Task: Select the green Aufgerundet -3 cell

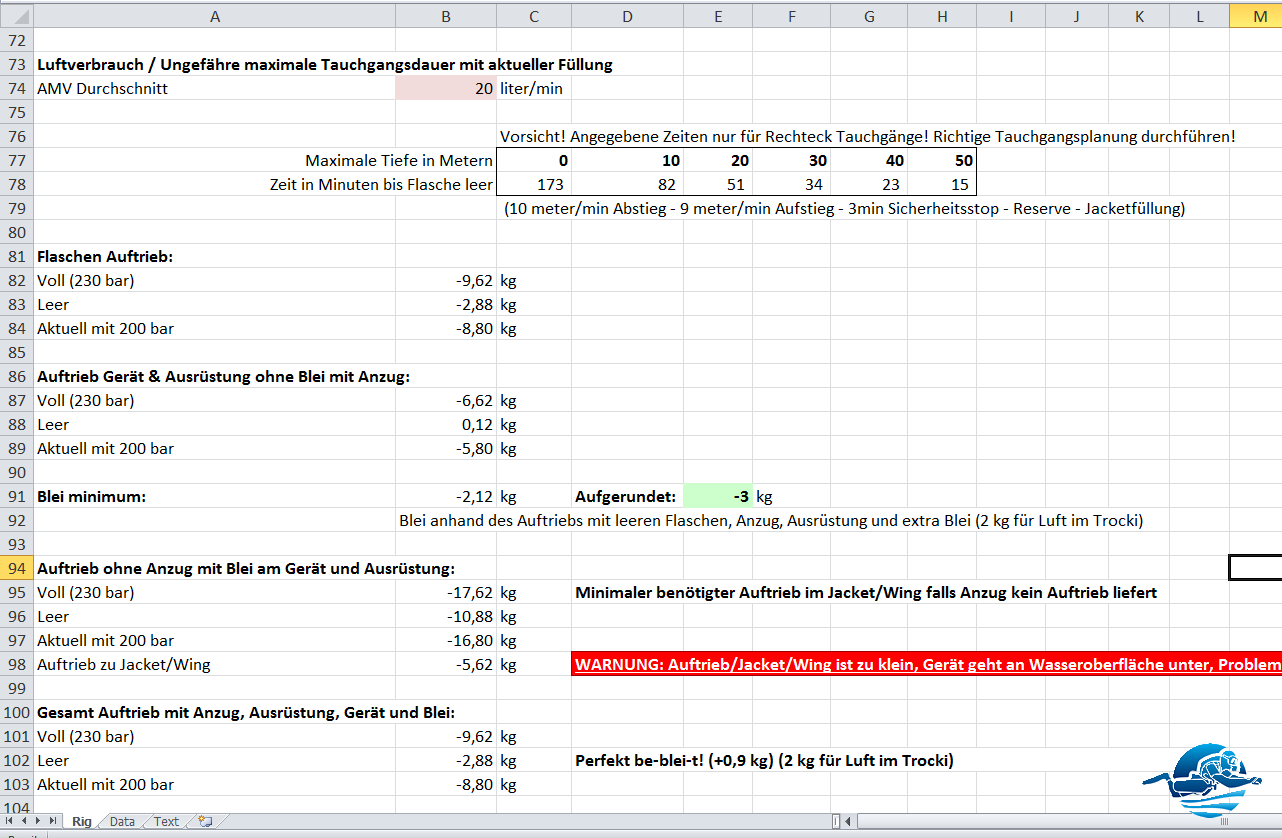Action: [x=717, y=496]
